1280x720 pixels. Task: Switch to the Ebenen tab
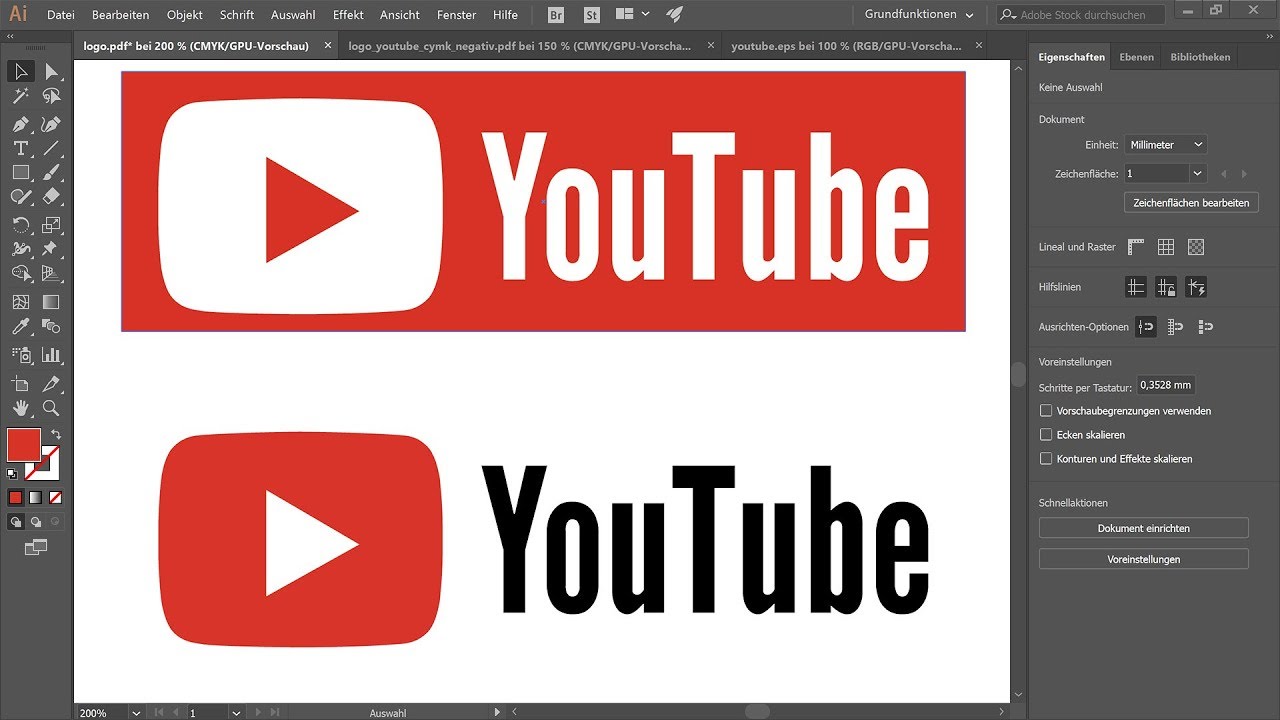[x=1136, y=57]
